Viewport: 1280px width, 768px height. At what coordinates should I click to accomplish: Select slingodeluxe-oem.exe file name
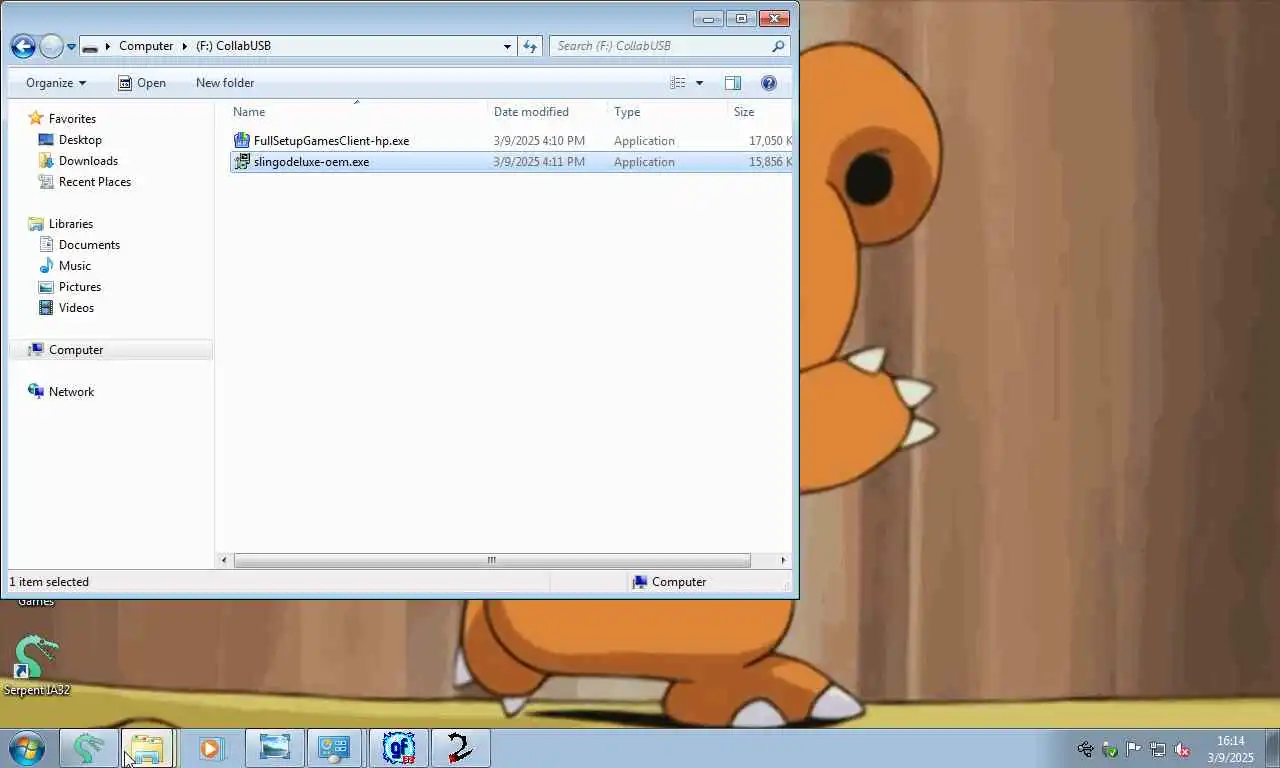coord(311,162)
